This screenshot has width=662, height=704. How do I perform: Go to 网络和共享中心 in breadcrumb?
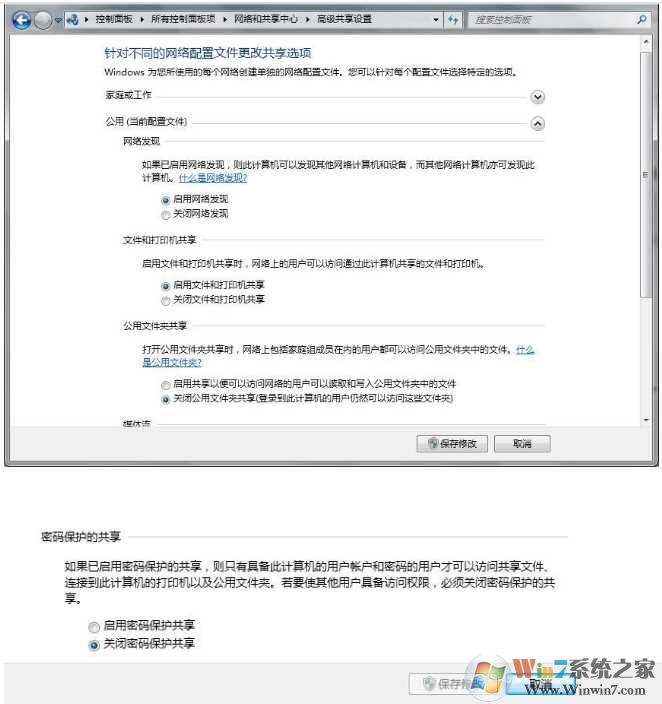tap(265, 19)
